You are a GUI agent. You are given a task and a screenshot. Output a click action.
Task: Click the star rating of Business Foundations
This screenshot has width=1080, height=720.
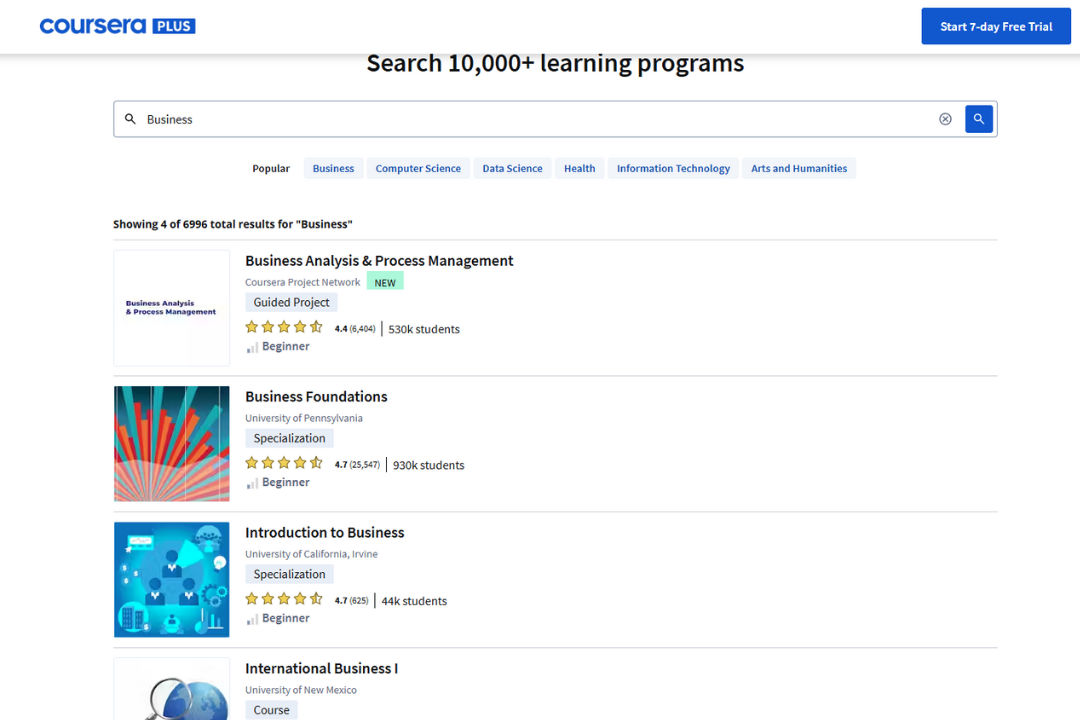(284, 462)
